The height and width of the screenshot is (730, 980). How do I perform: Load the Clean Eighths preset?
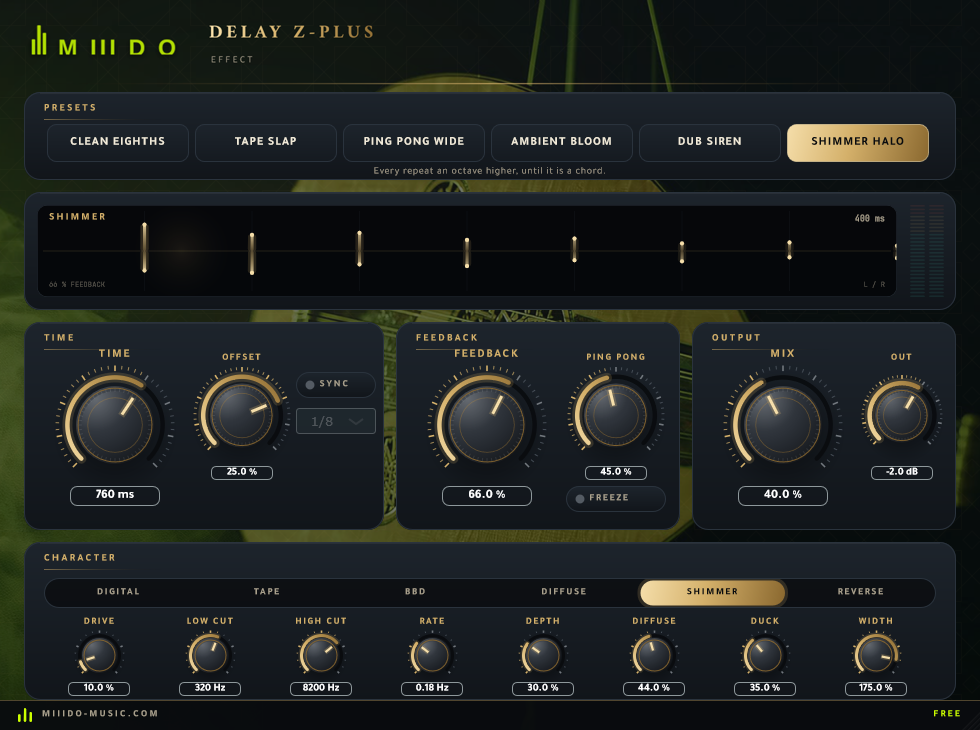(118, 142)
